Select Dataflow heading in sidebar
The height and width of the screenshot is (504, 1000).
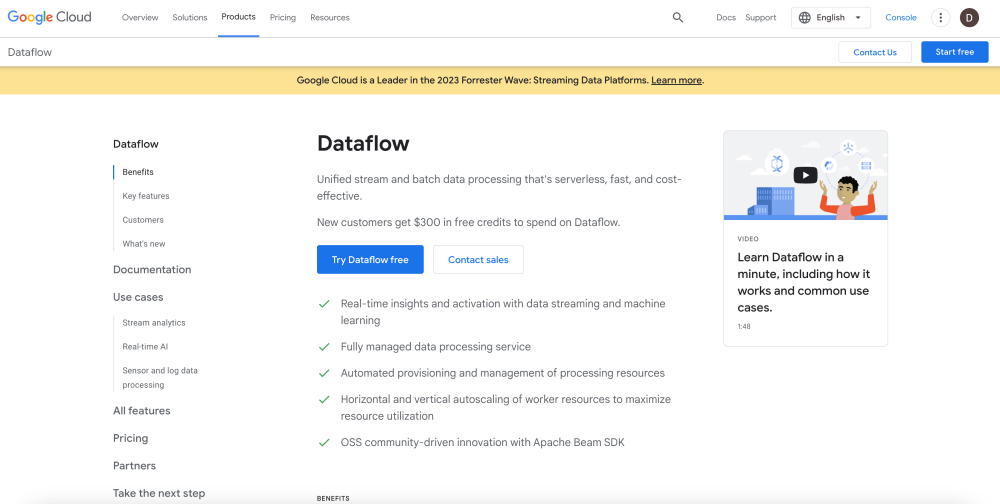coord(136,144)
